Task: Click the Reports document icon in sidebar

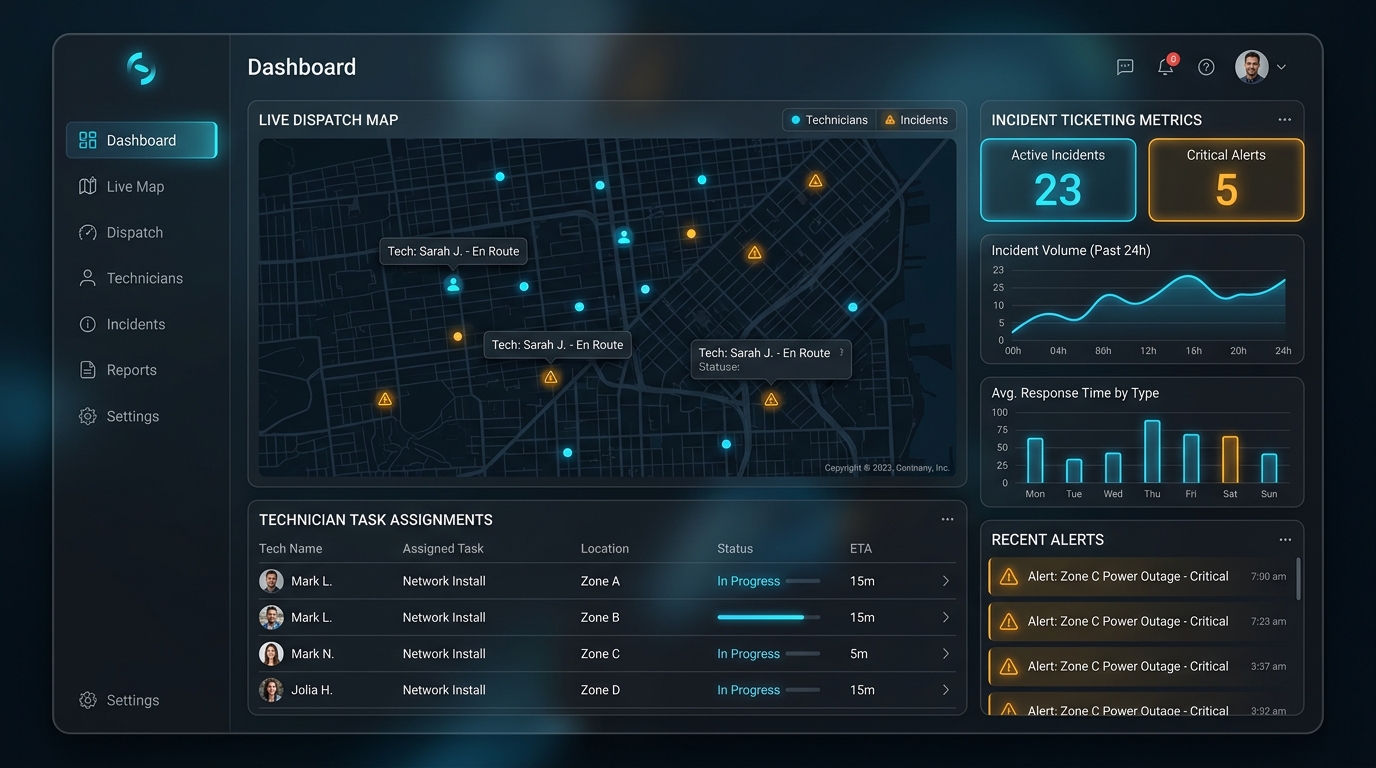Action: coord(88,370)
